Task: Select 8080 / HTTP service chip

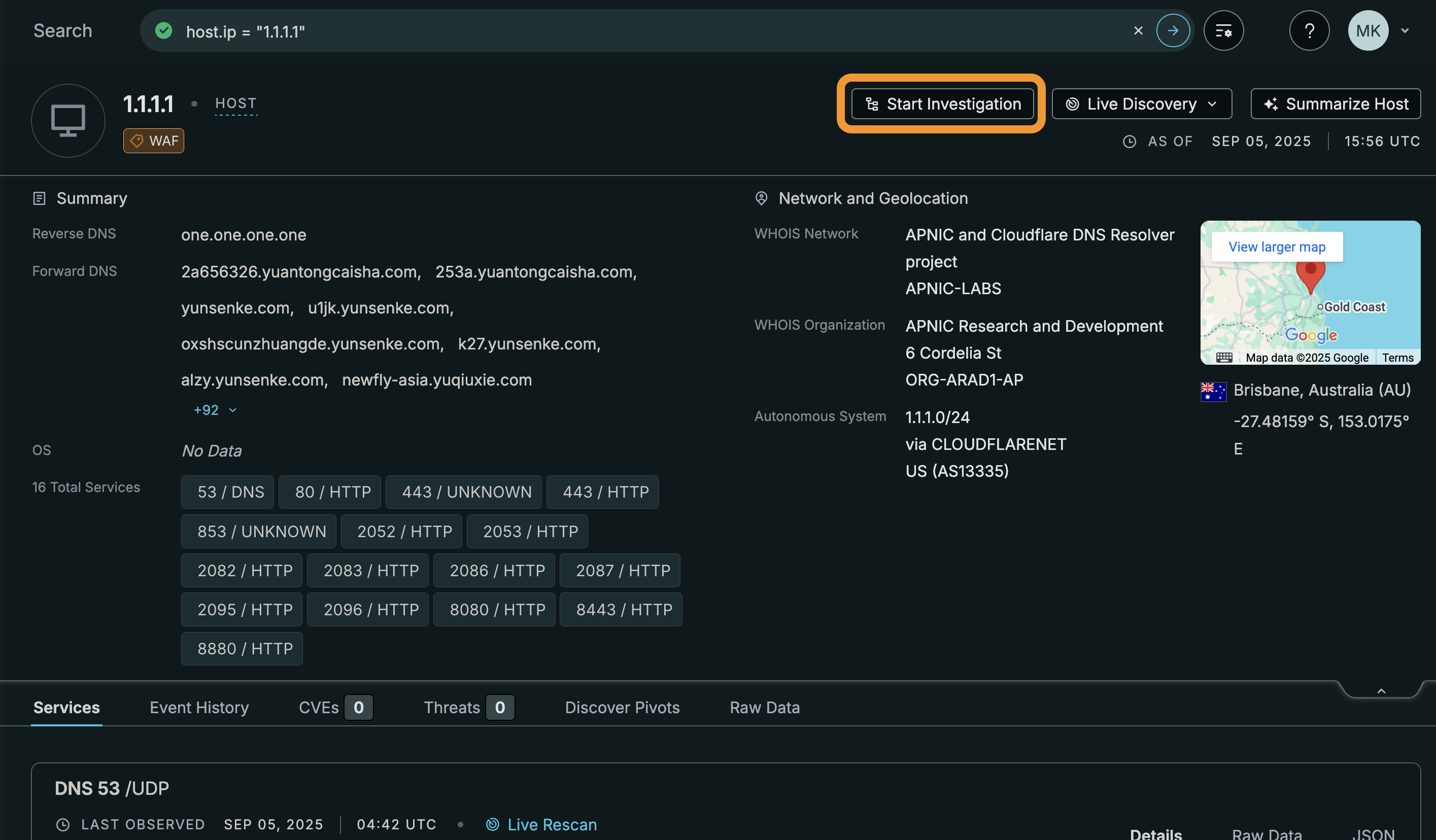Action: pos(494,610)
